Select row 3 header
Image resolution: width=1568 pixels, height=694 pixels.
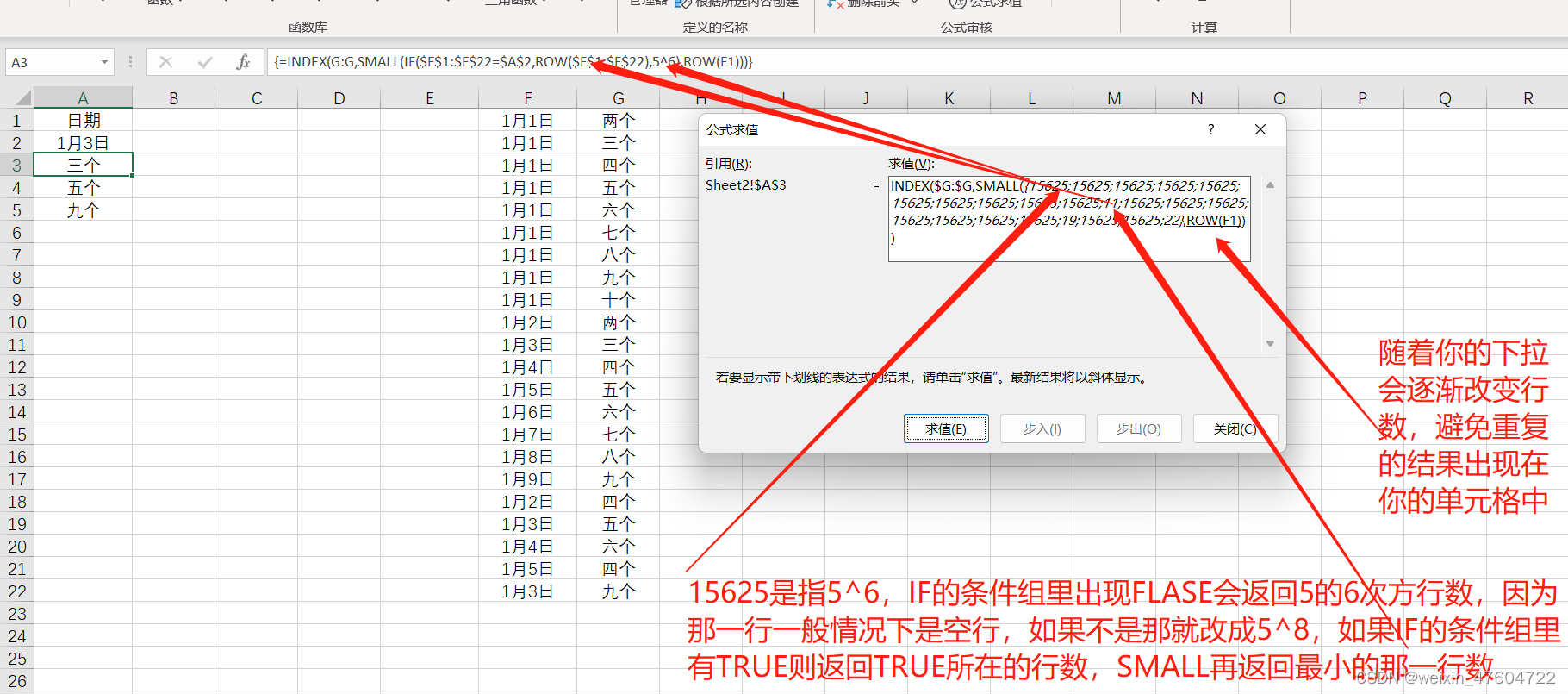coord(16,166)
